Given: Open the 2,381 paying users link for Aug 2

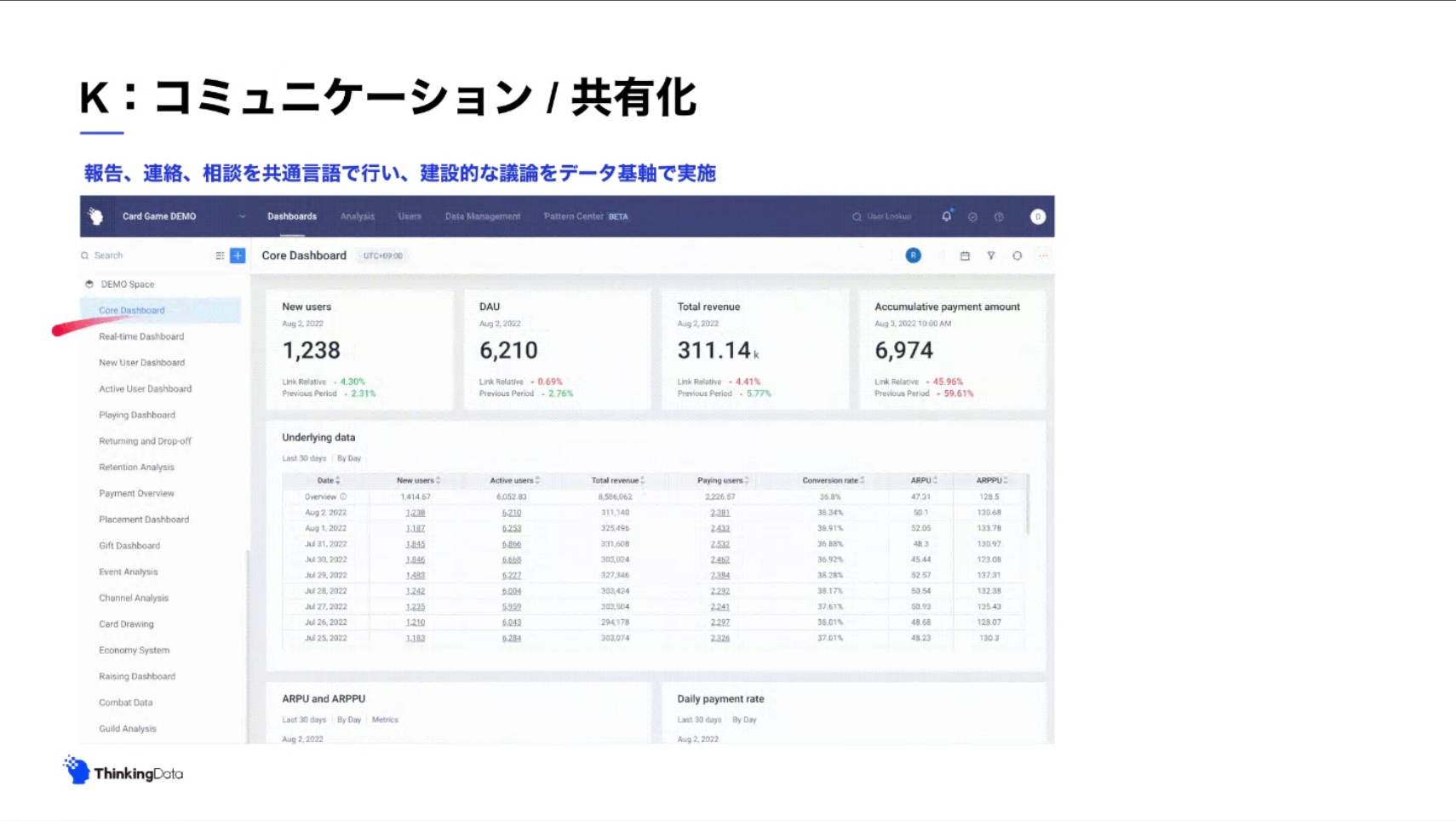Looking at the screenshot, I should tap(720, 513).
